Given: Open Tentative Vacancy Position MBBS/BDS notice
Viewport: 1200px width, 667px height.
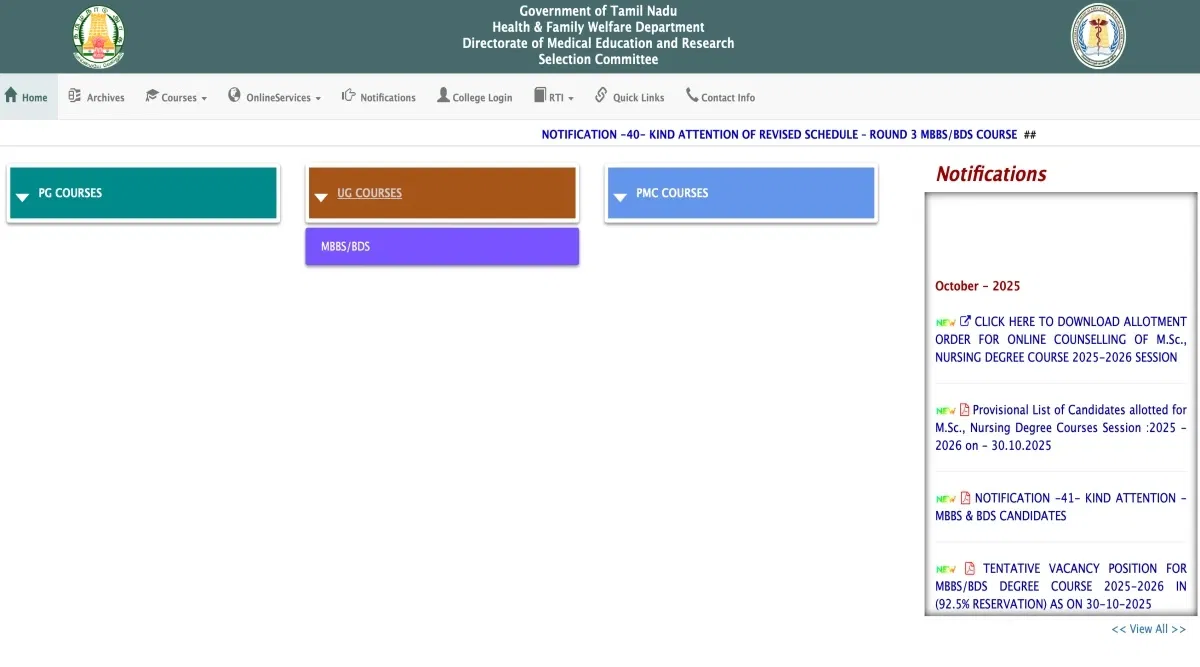Looking at the screenshot, I should click(1060, 586).
